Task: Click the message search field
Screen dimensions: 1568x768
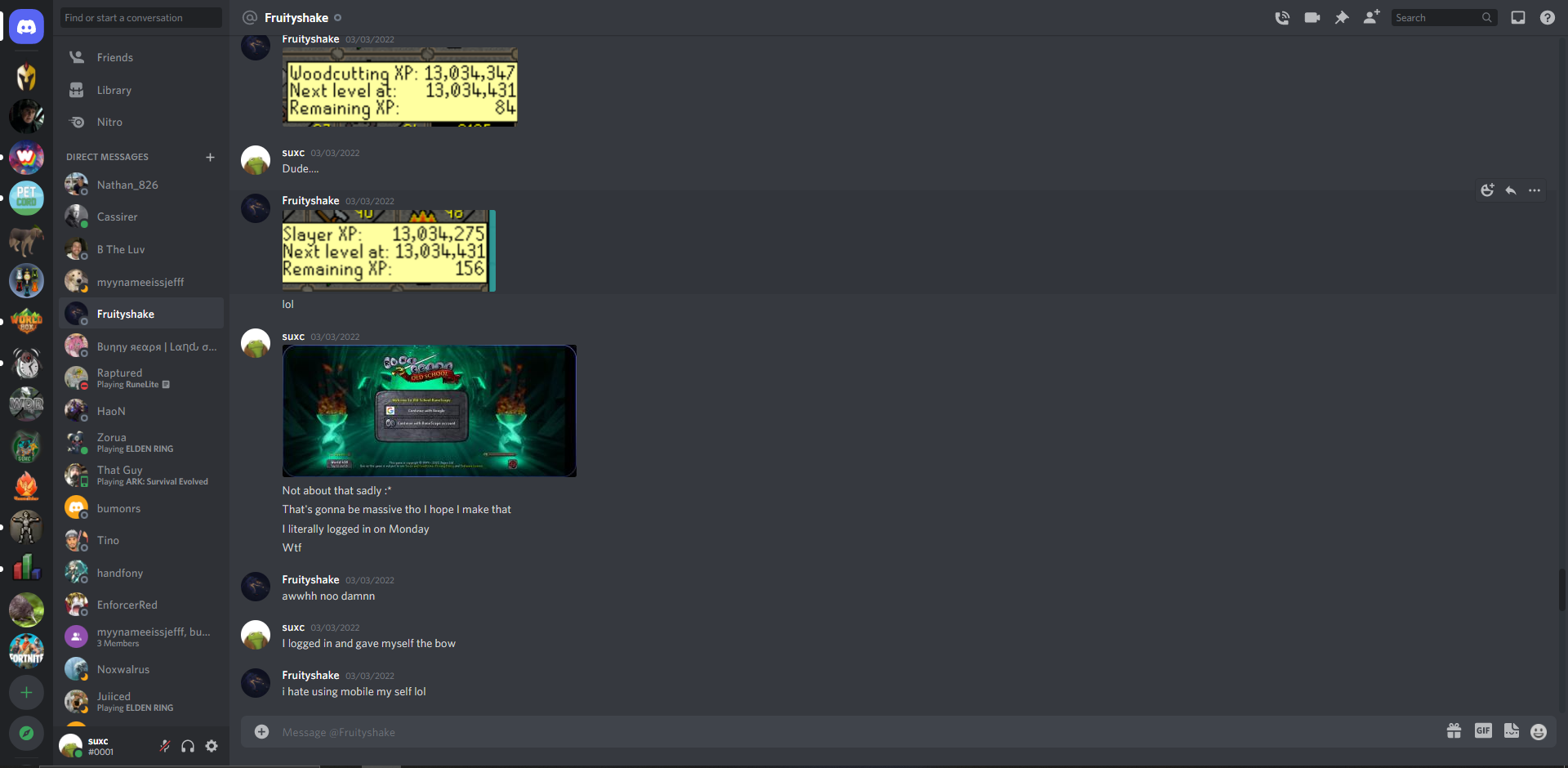Action: (1443, 17)
